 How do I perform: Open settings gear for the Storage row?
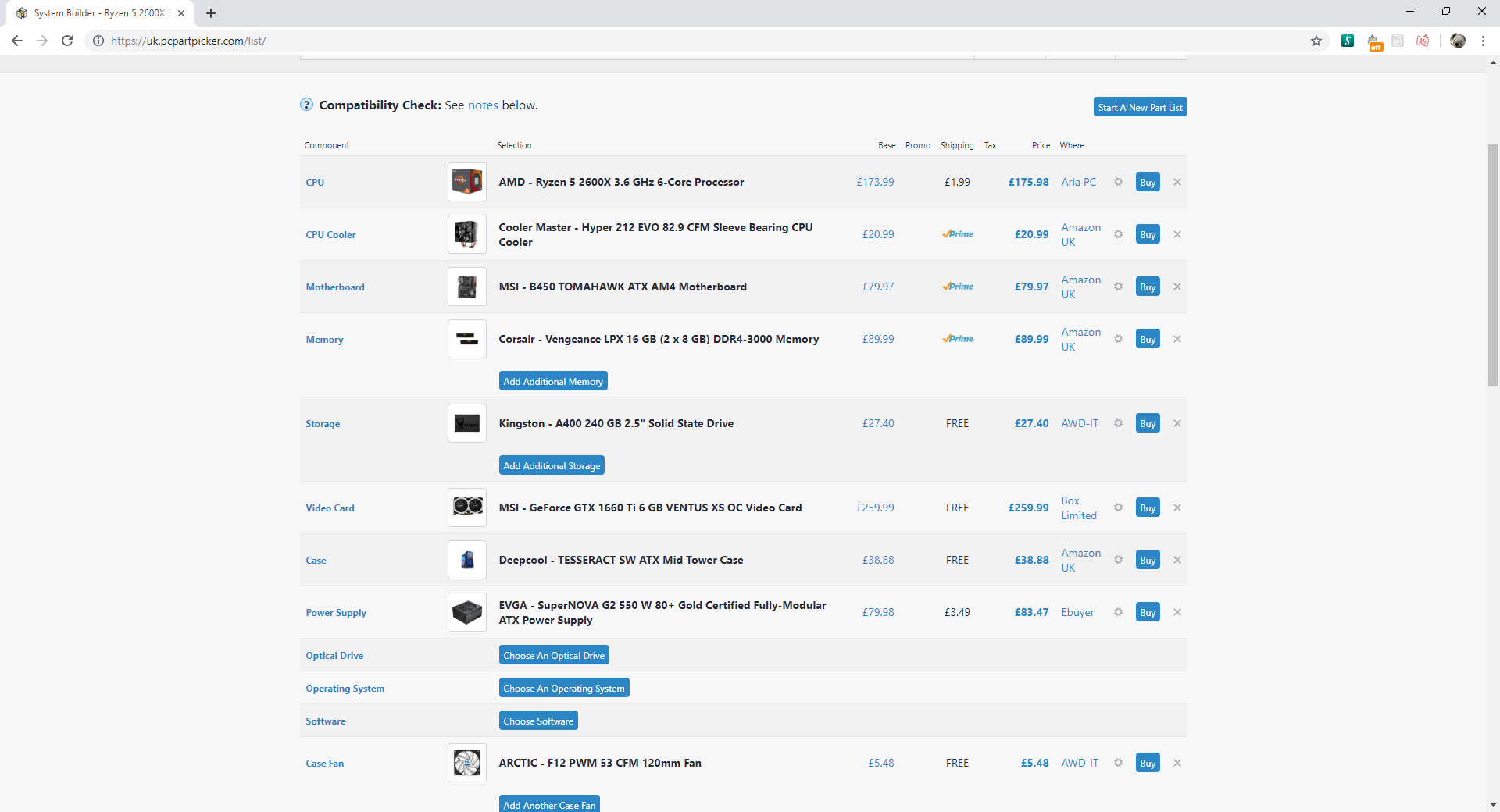click(1118, 423)
